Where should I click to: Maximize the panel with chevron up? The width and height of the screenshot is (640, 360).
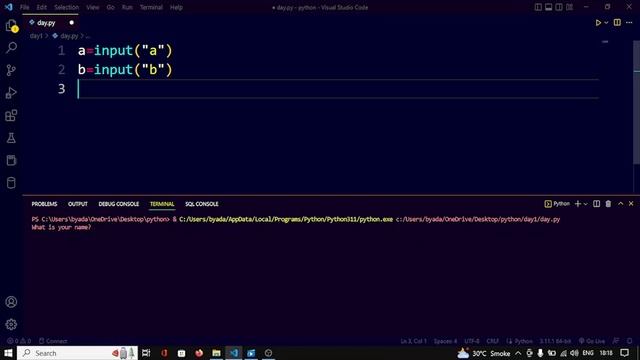[x=620, y=204]
